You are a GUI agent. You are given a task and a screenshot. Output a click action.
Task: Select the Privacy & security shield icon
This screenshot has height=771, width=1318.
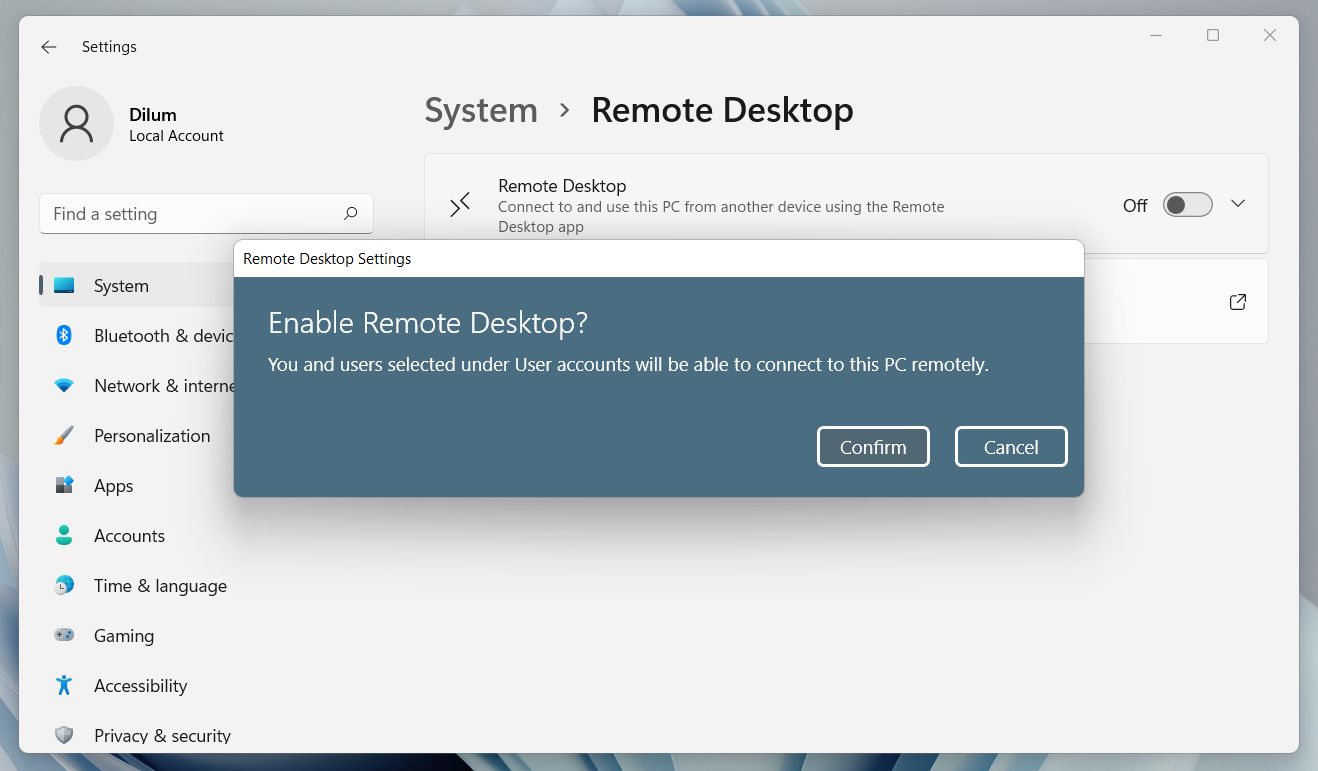click(x=64, y=735)
